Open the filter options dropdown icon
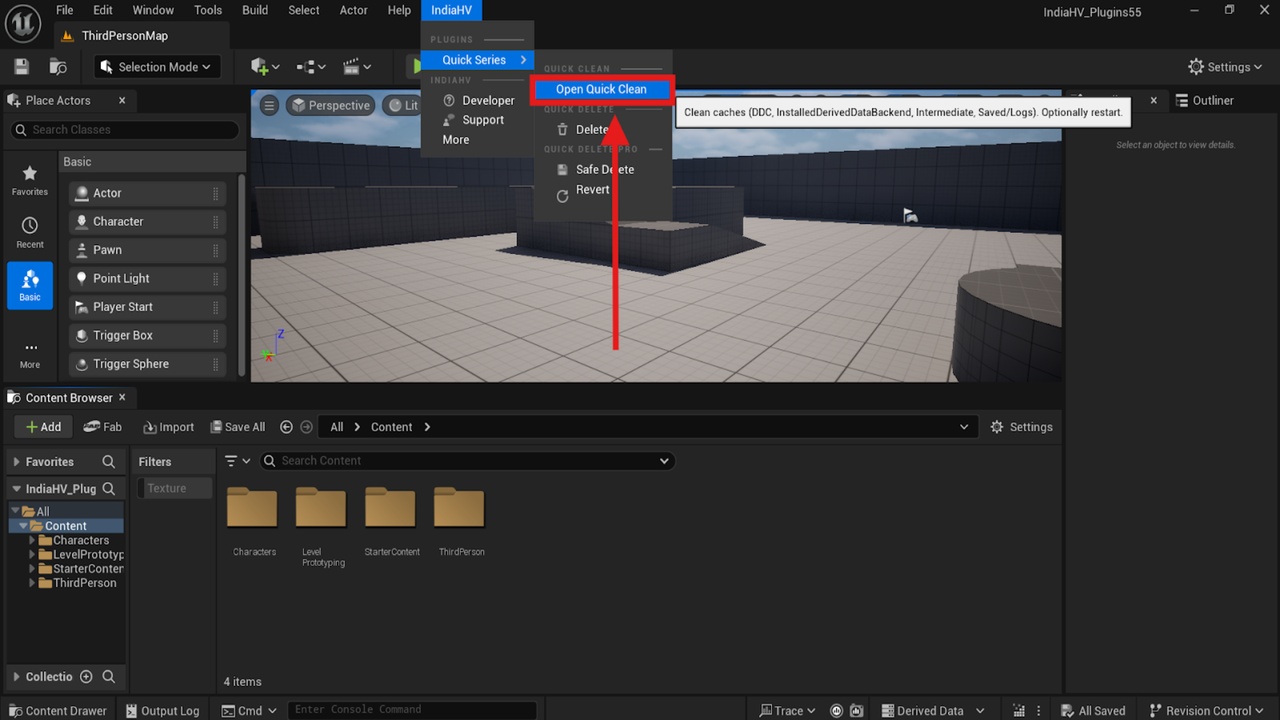Screen dimensions: 1280x720 (237, 461)
